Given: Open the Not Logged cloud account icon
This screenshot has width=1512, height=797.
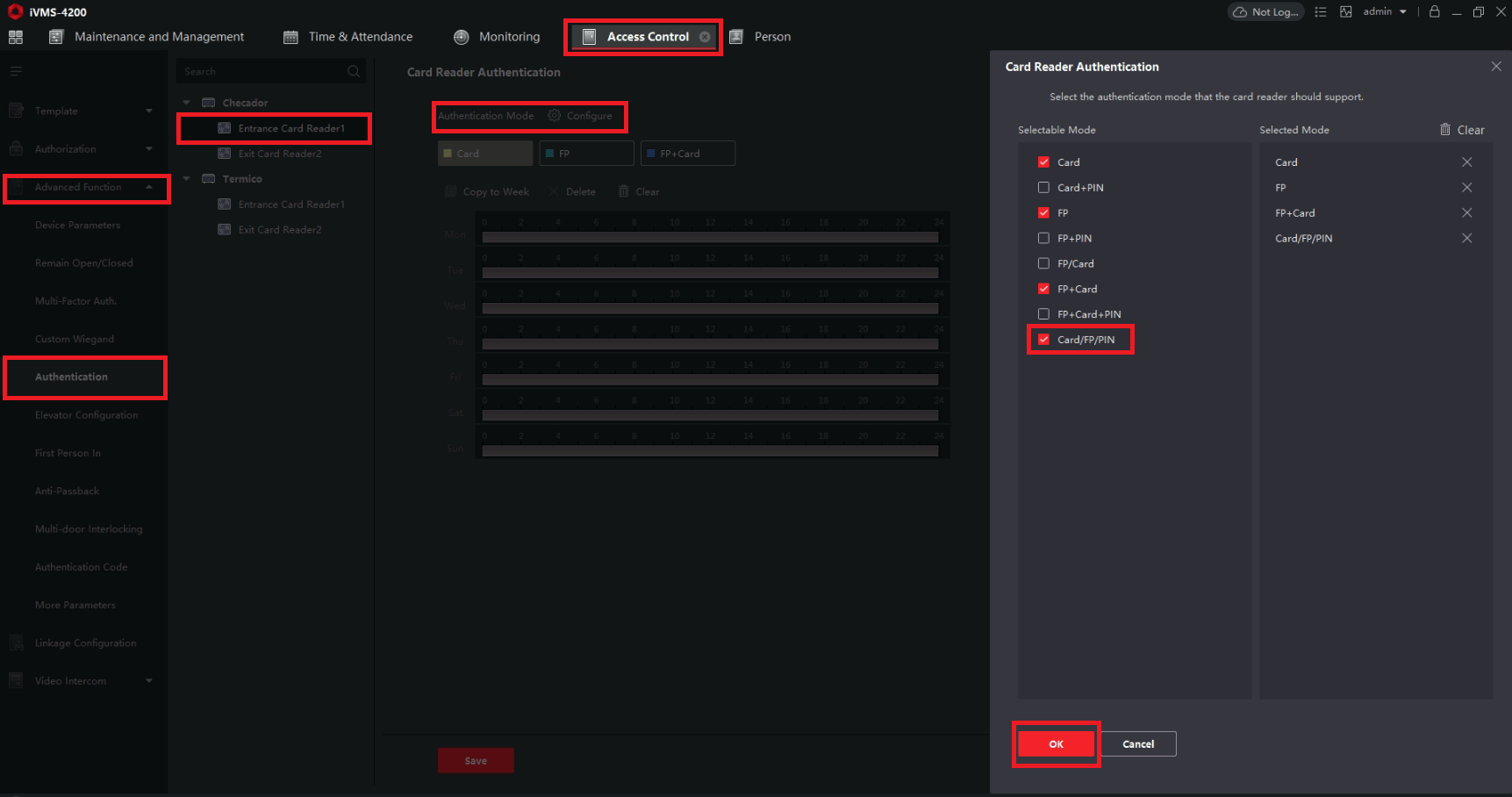Looking at the screenshot, I should 1240,12.
